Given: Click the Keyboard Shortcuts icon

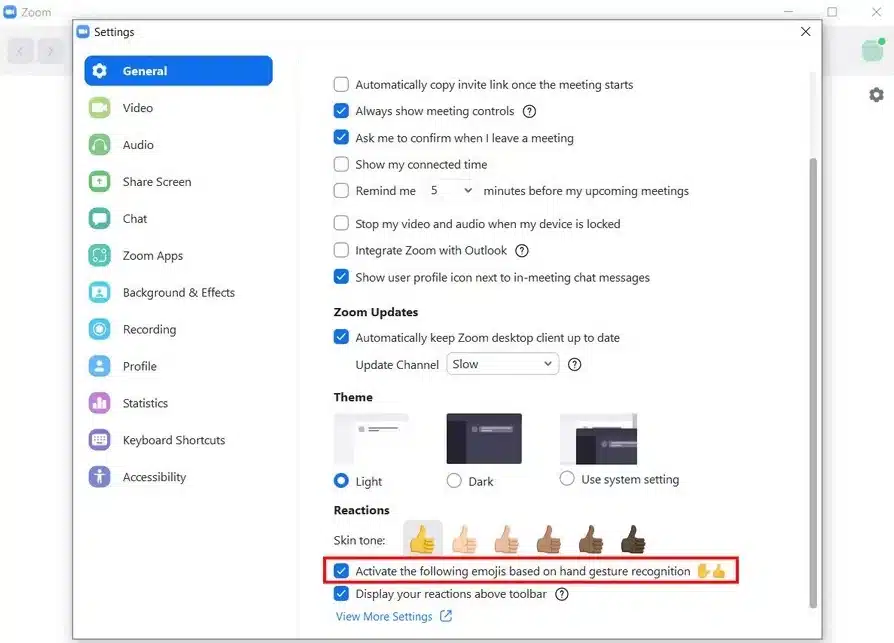Looking at the screenshot, I should tap(100, 440).
